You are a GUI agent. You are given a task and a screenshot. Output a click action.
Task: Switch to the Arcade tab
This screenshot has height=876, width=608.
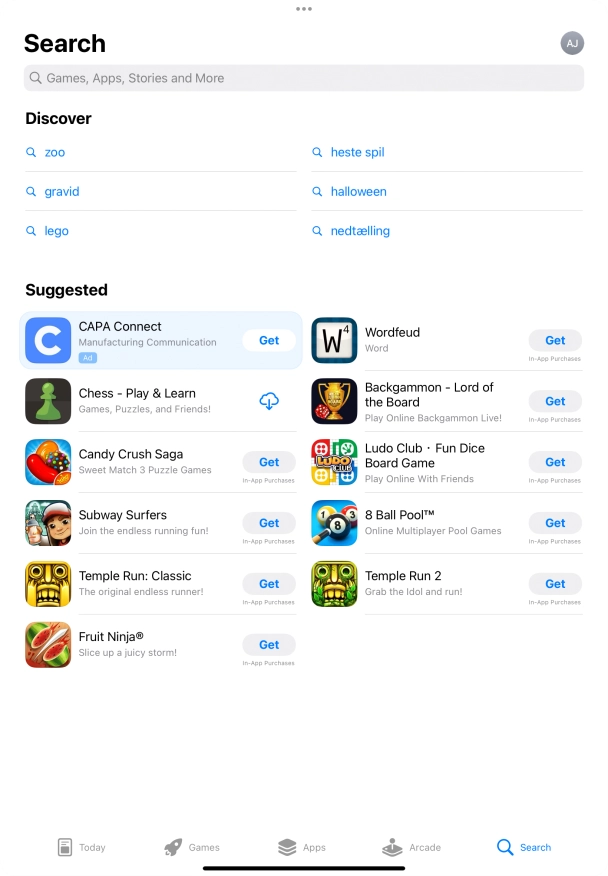point(411,847)
